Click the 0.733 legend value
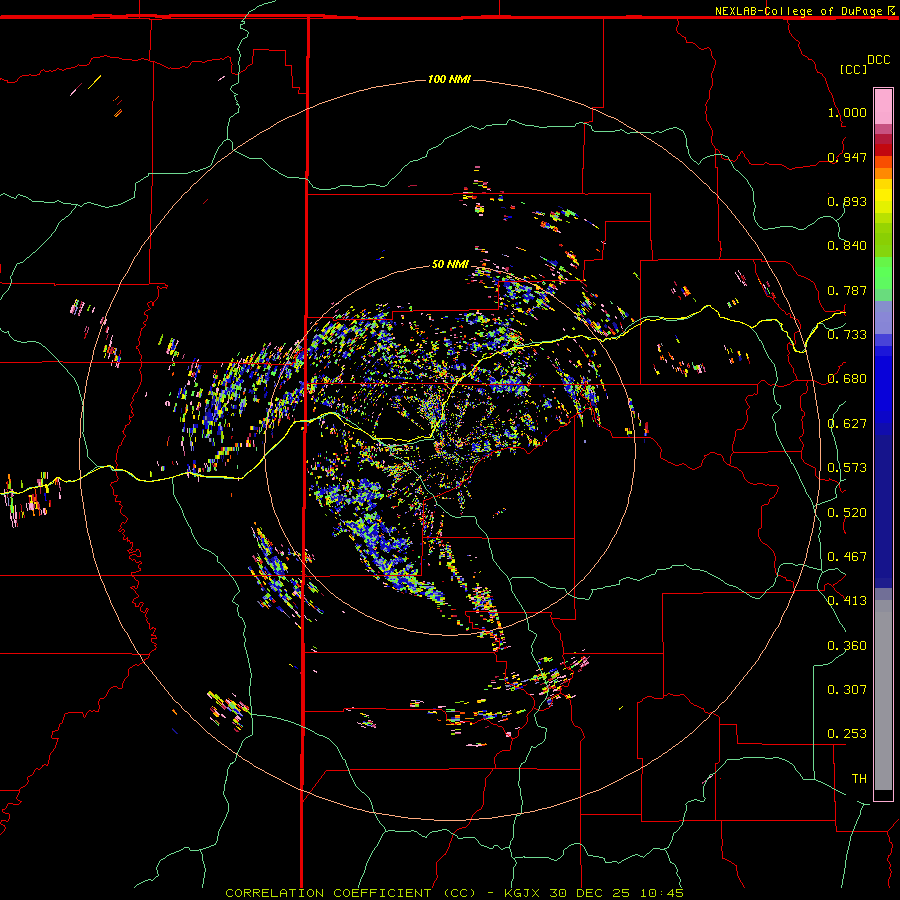The height and width of the screenshot is (900, 900). click(x=847, y=334)
